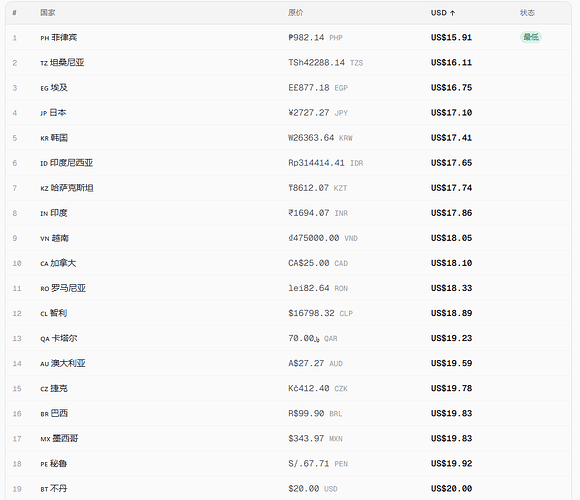Select the AU 澳大利亚 country cell
580x500 pixels.
[63, 364]
